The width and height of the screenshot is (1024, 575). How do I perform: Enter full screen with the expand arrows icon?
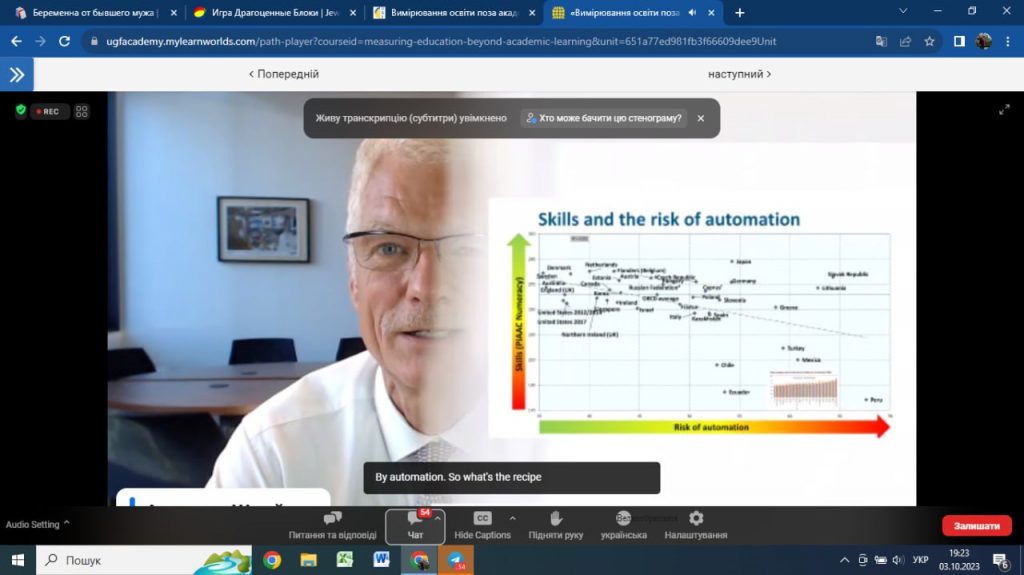[1004, 110]
